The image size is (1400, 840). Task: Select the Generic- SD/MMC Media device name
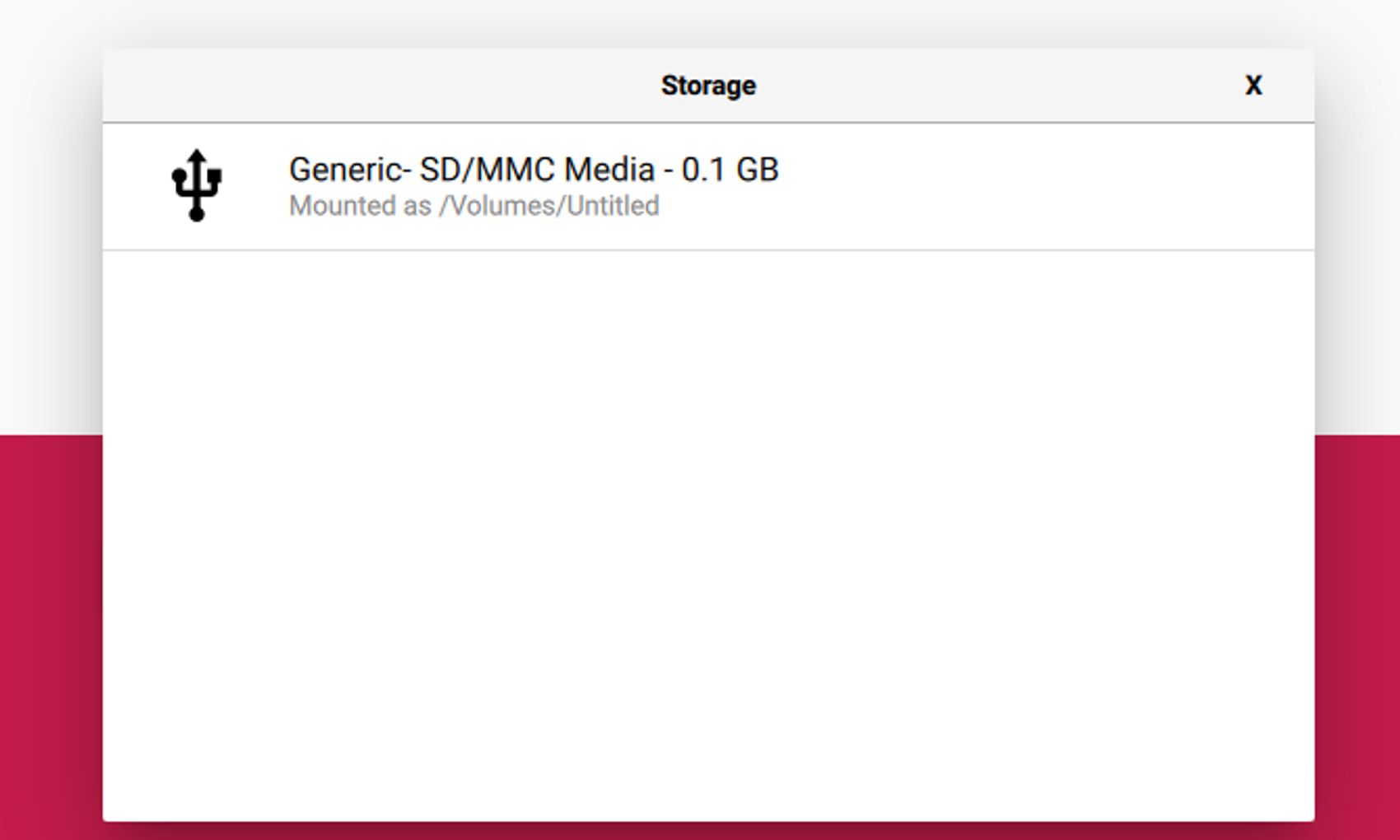tap(533, 170)
